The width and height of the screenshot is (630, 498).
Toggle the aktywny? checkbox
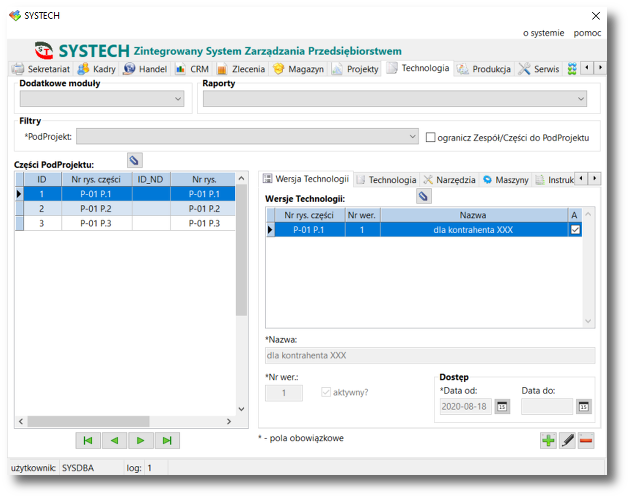click(x=325, y=392)
